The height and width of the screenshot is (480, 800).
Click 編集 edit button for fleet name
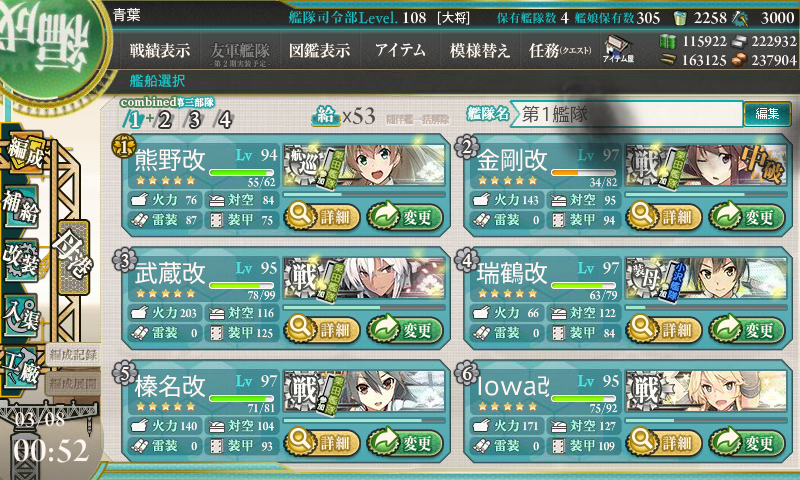pos(767,114)
